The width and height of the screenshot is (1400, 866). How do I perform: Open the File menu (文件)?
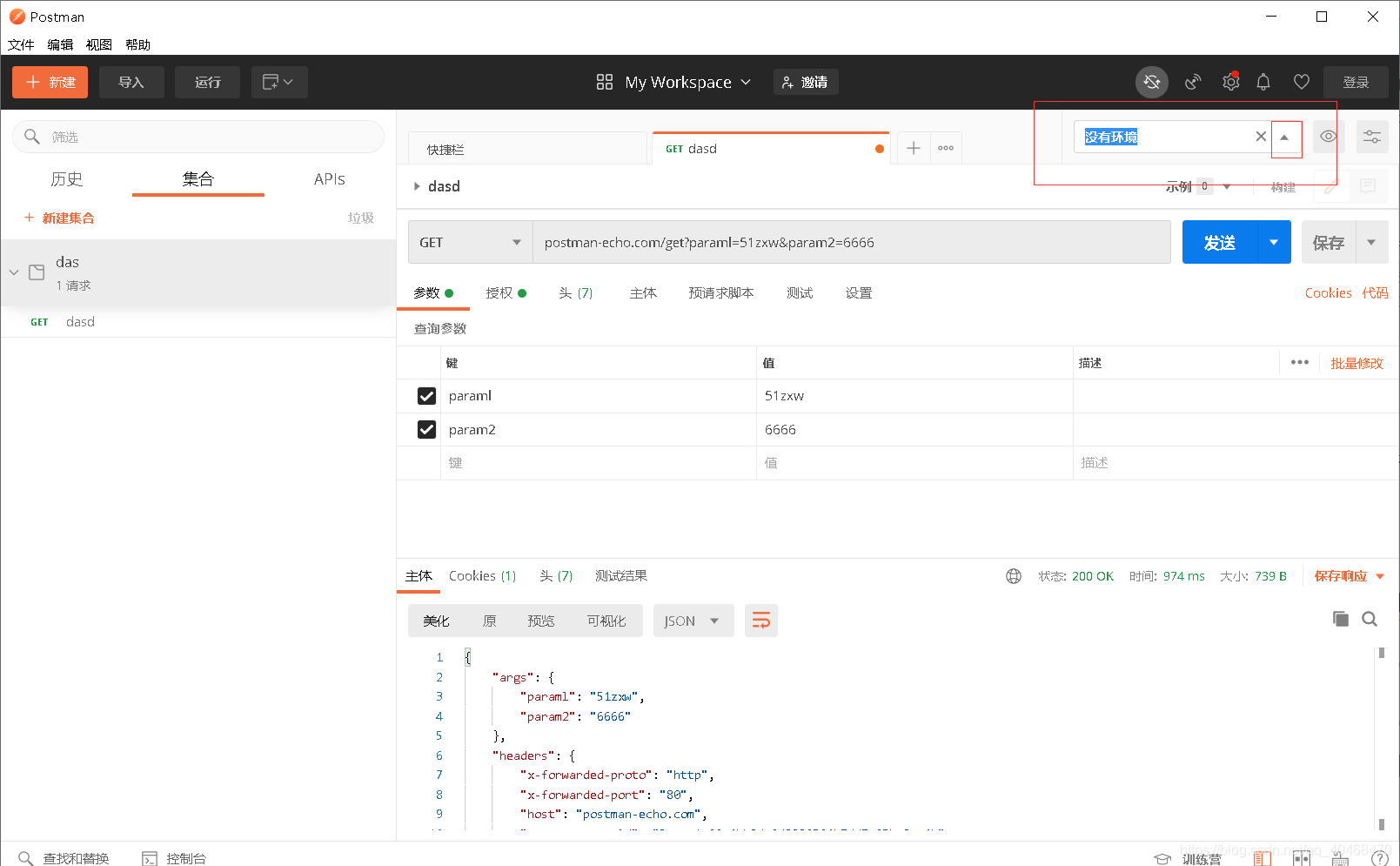[21, 44]
